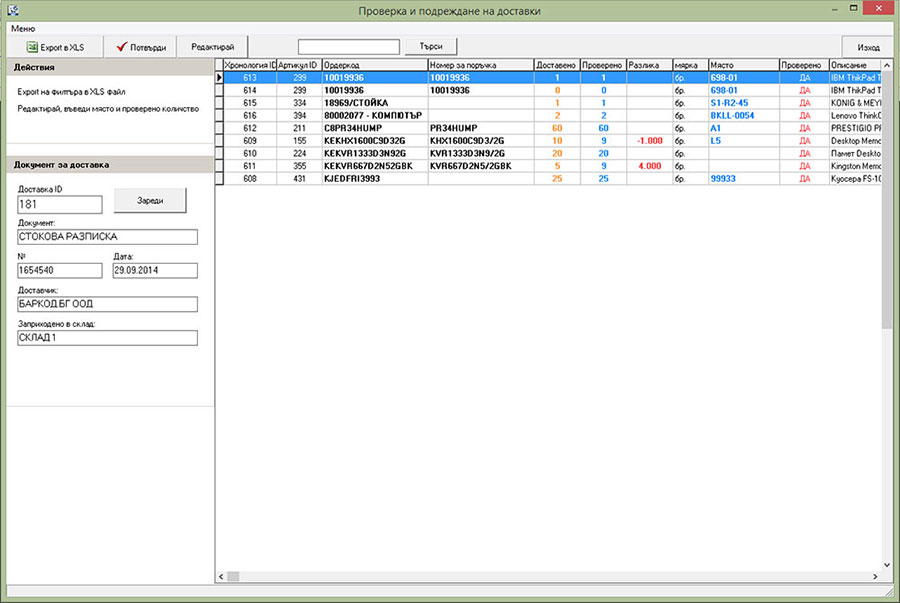Click the Export на филтъра в XLS файл action
This screenshot has height=603, width=900.
(71, 92)
